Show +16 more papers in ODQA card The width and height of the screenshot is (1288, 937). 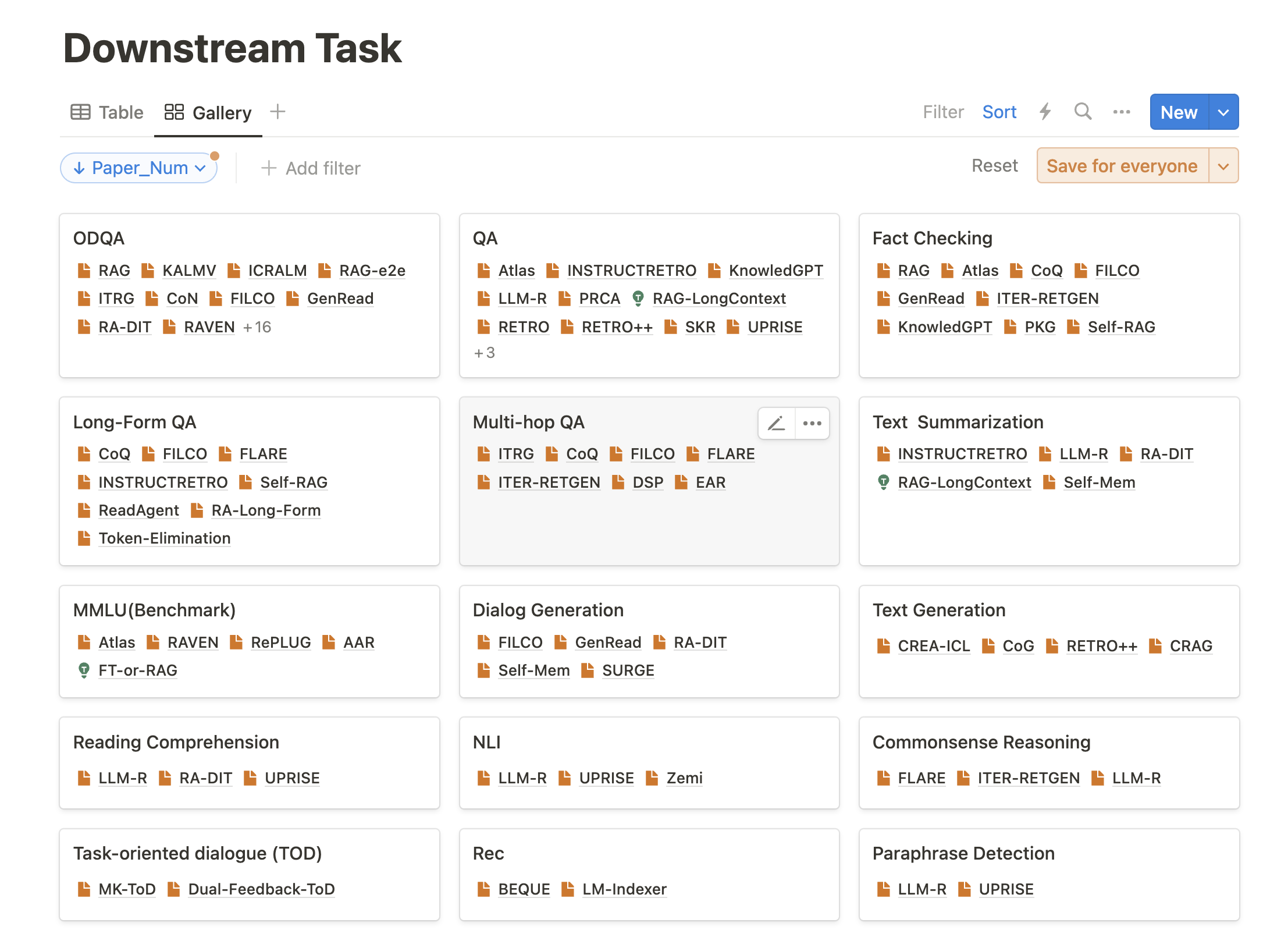coord(257,327)
